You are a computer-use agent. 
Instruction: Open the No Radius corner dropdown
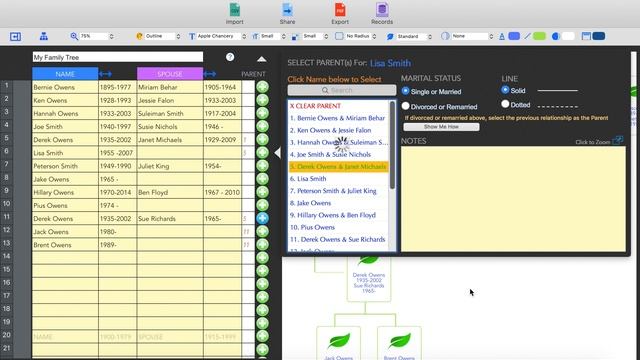361,36
